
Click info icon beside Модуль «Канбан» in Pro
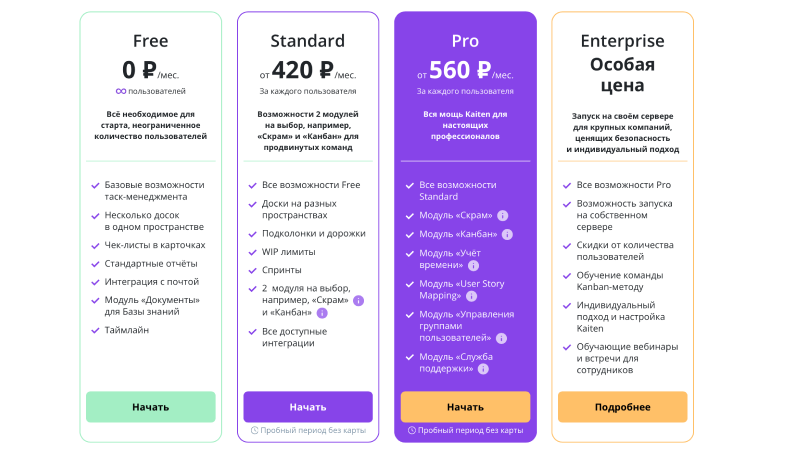507,235
